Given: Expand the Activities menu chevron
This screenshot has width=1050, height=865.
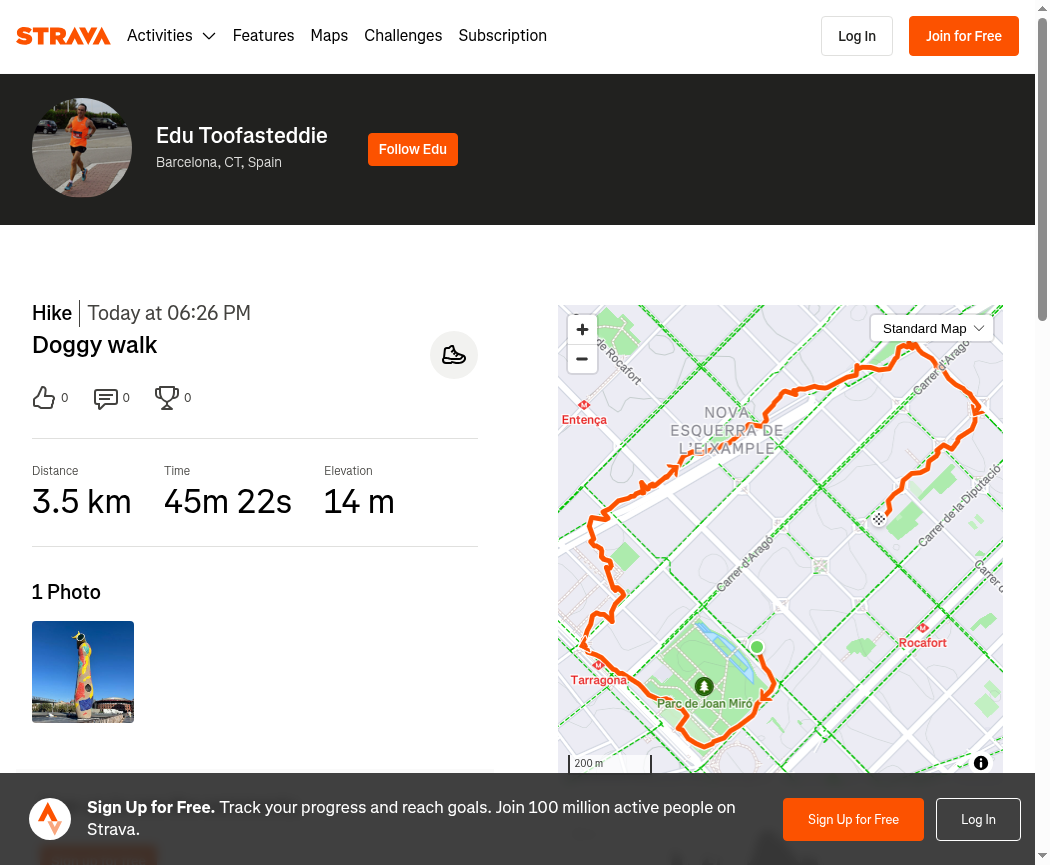Looking at the screenshot, I should tap(209, 36).
